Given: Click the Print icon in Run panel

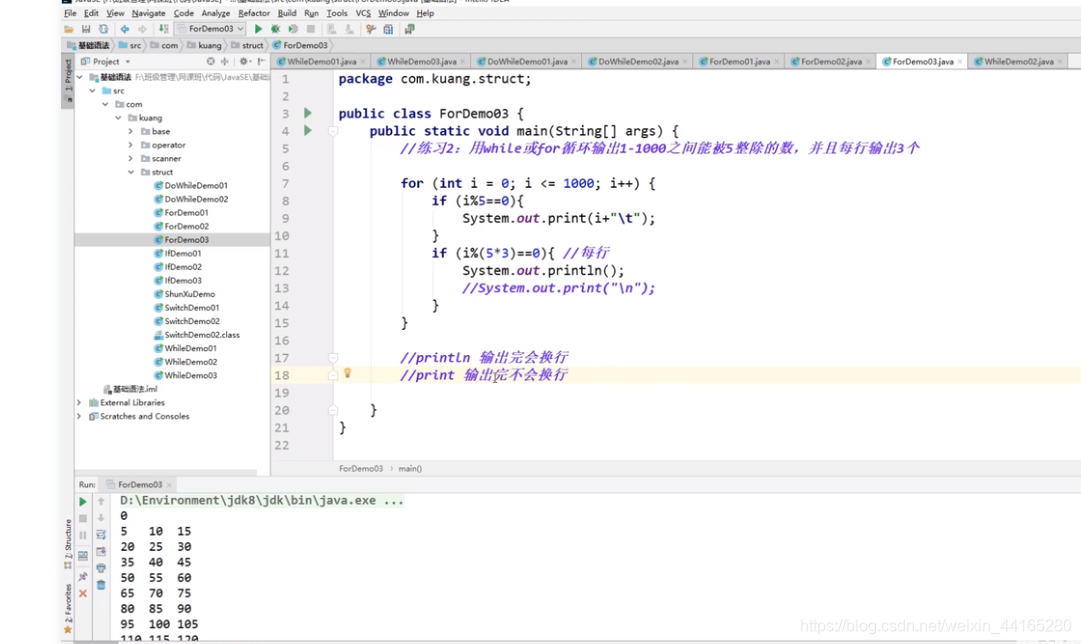Looking at the screenshot, I should point(101,568).
